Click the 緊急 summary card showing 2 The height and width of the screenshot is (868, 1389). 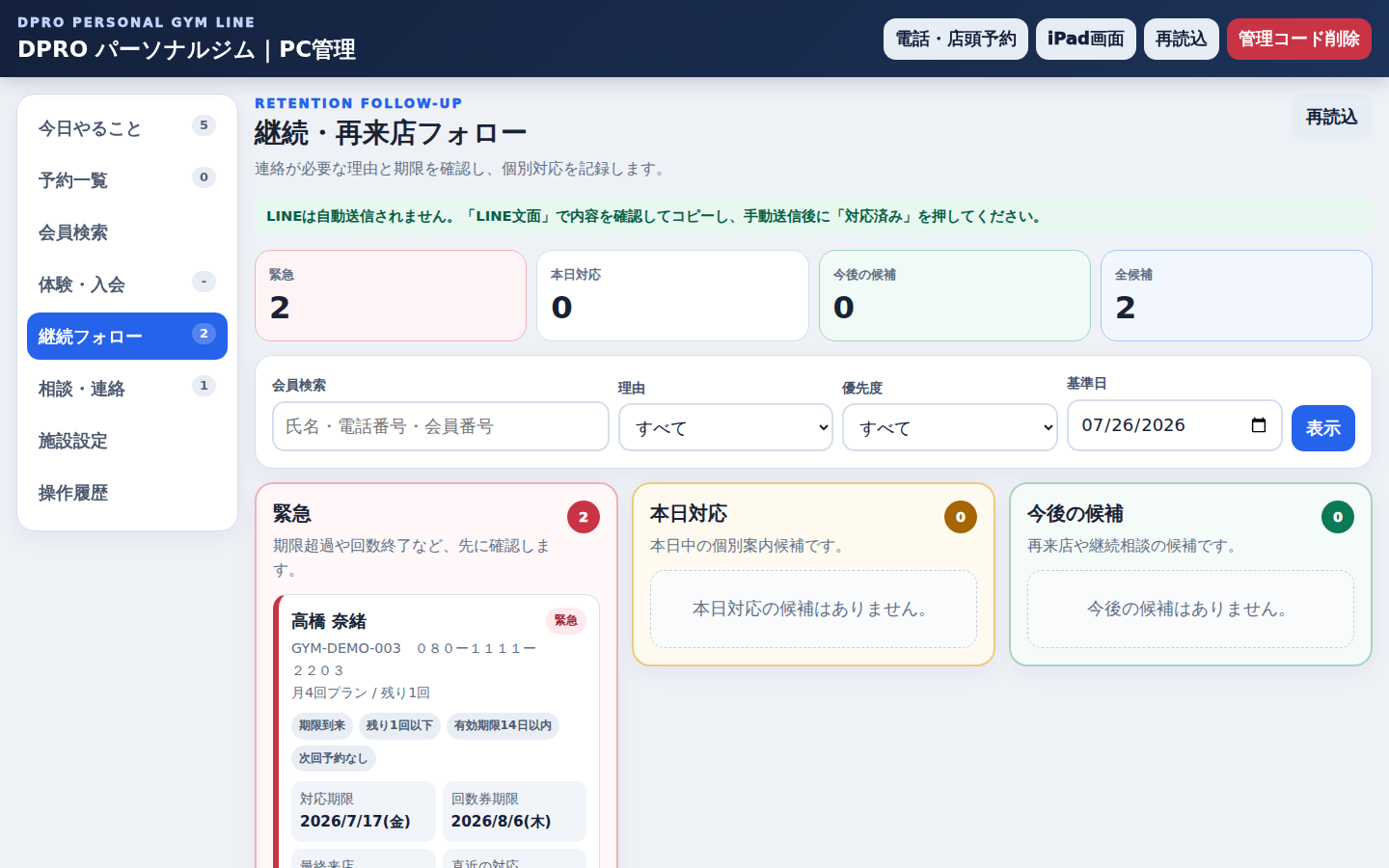pyautogui.click(x=391, y=295)
